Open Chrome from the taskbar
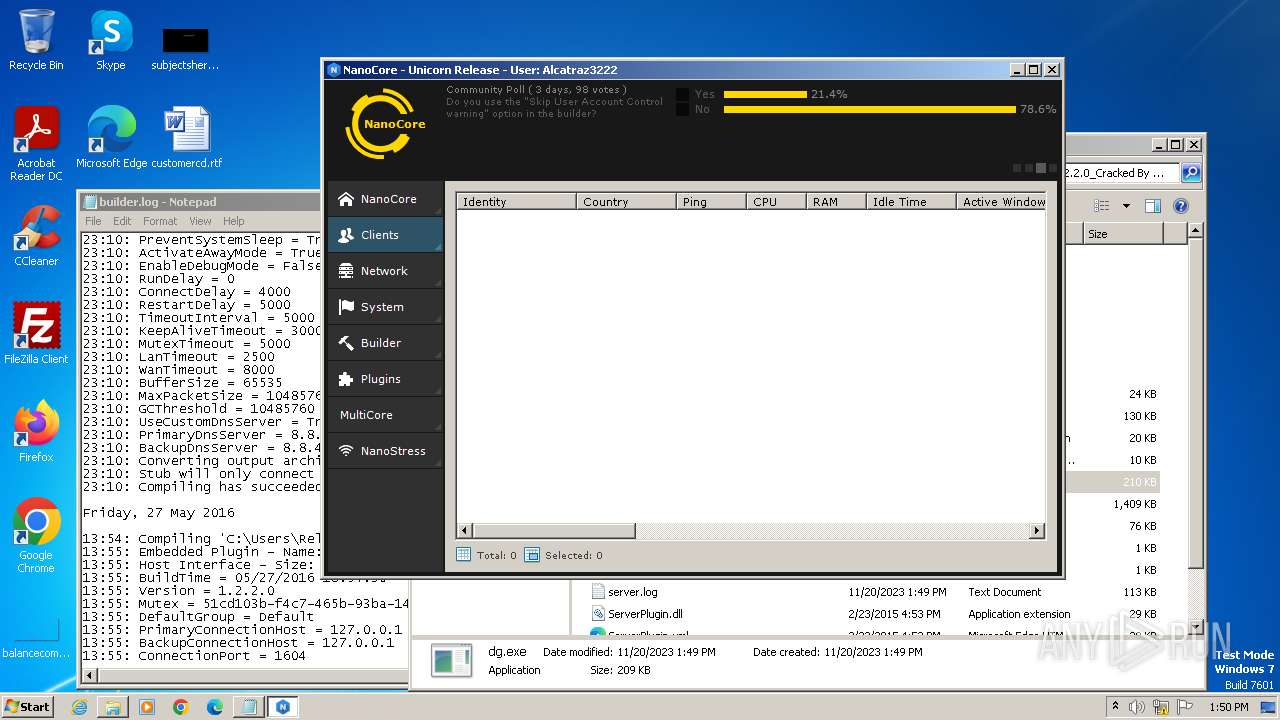Screen dimensions: 1280x720 pos(181,707)
